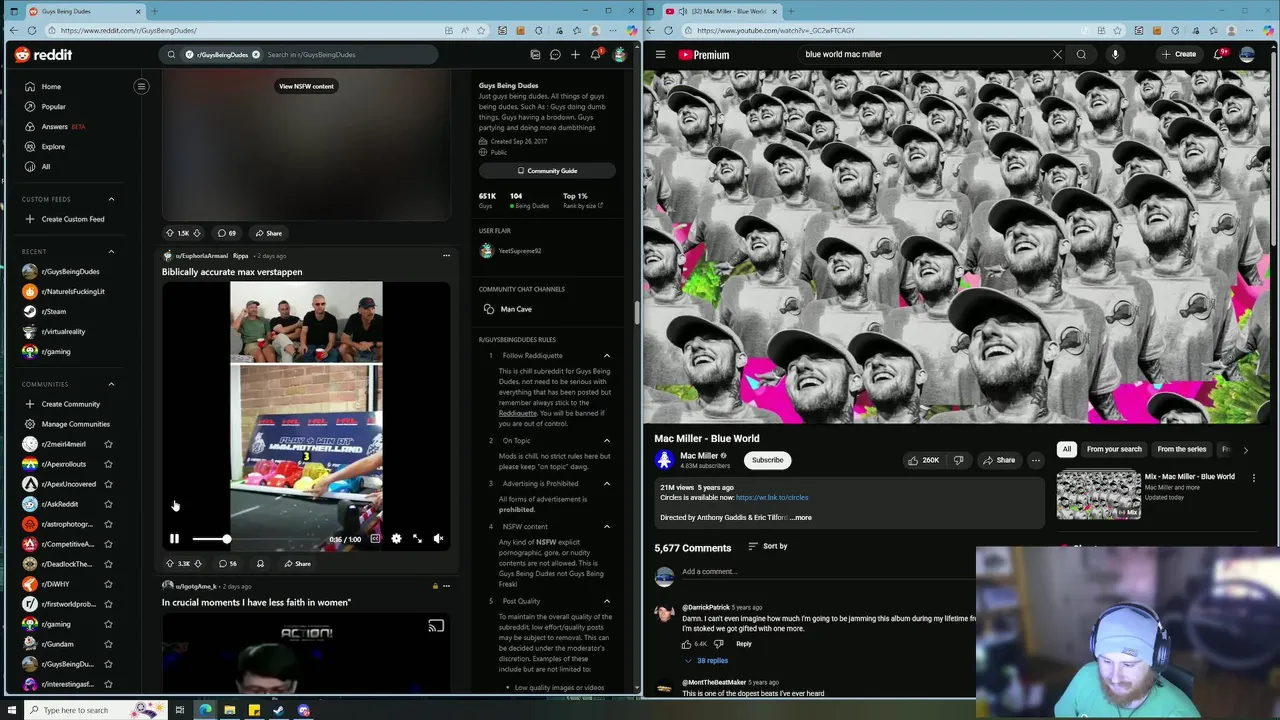
Task: Collapse Post Quality rule
Action: (606, 602)
